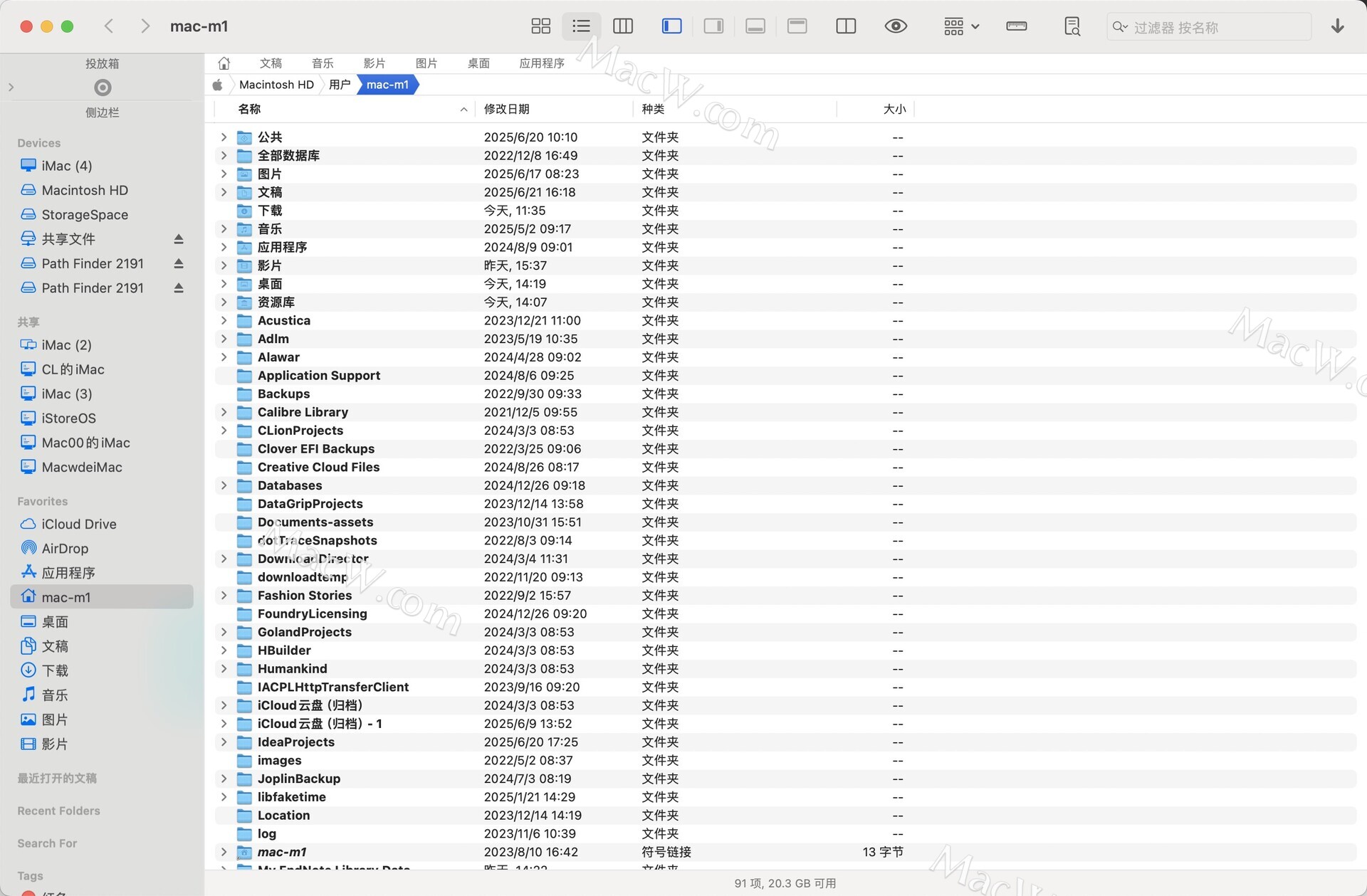Open 文稿 in the favorites bar
This screenshot has width=1367, height=896.
pyautogui.click(x=271, y=63)
